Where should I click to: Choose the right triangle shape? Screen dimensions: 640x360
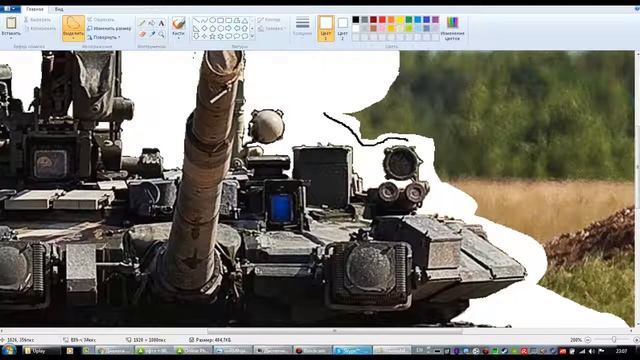click(x=196, y=29)
